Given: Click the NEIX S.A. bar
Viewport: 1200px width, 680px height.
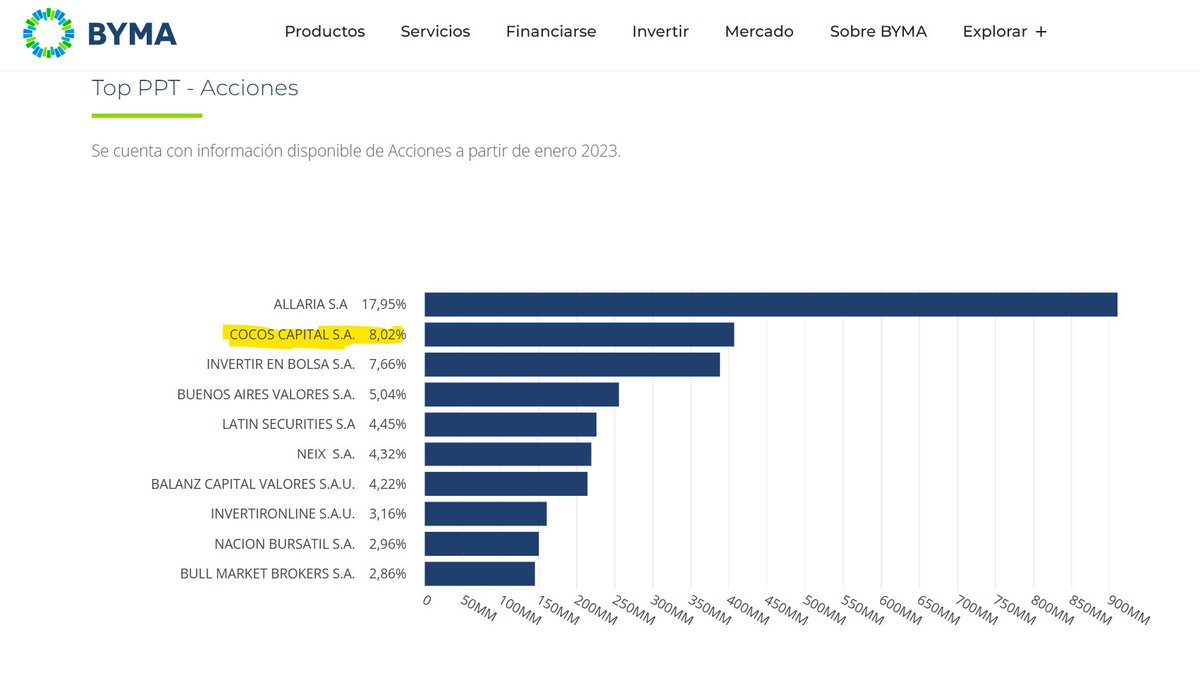Looking at the screenshot, I should pos(508,454).
